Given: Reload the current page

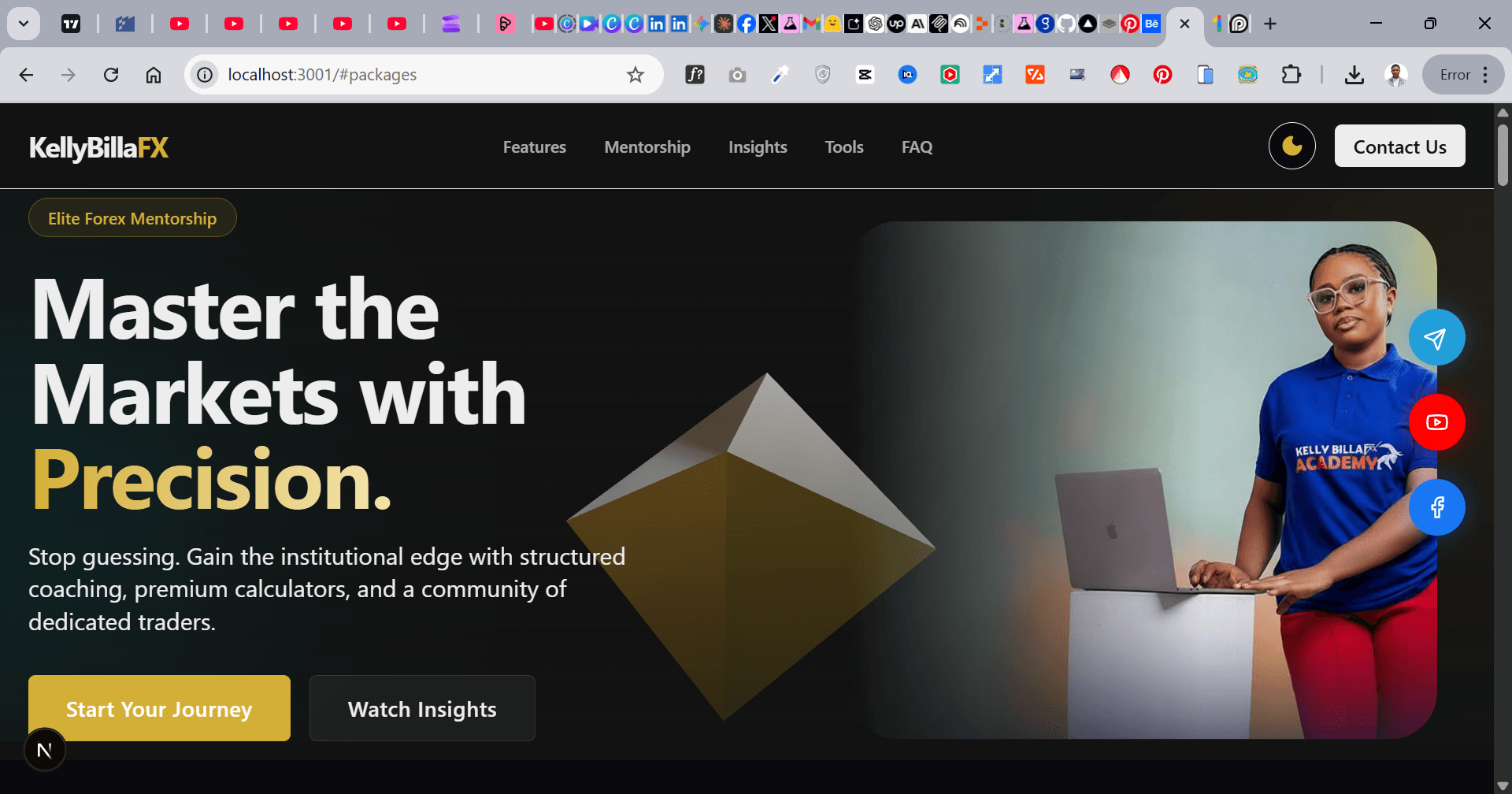Looking at the screenshot, I should coord(111,75).
